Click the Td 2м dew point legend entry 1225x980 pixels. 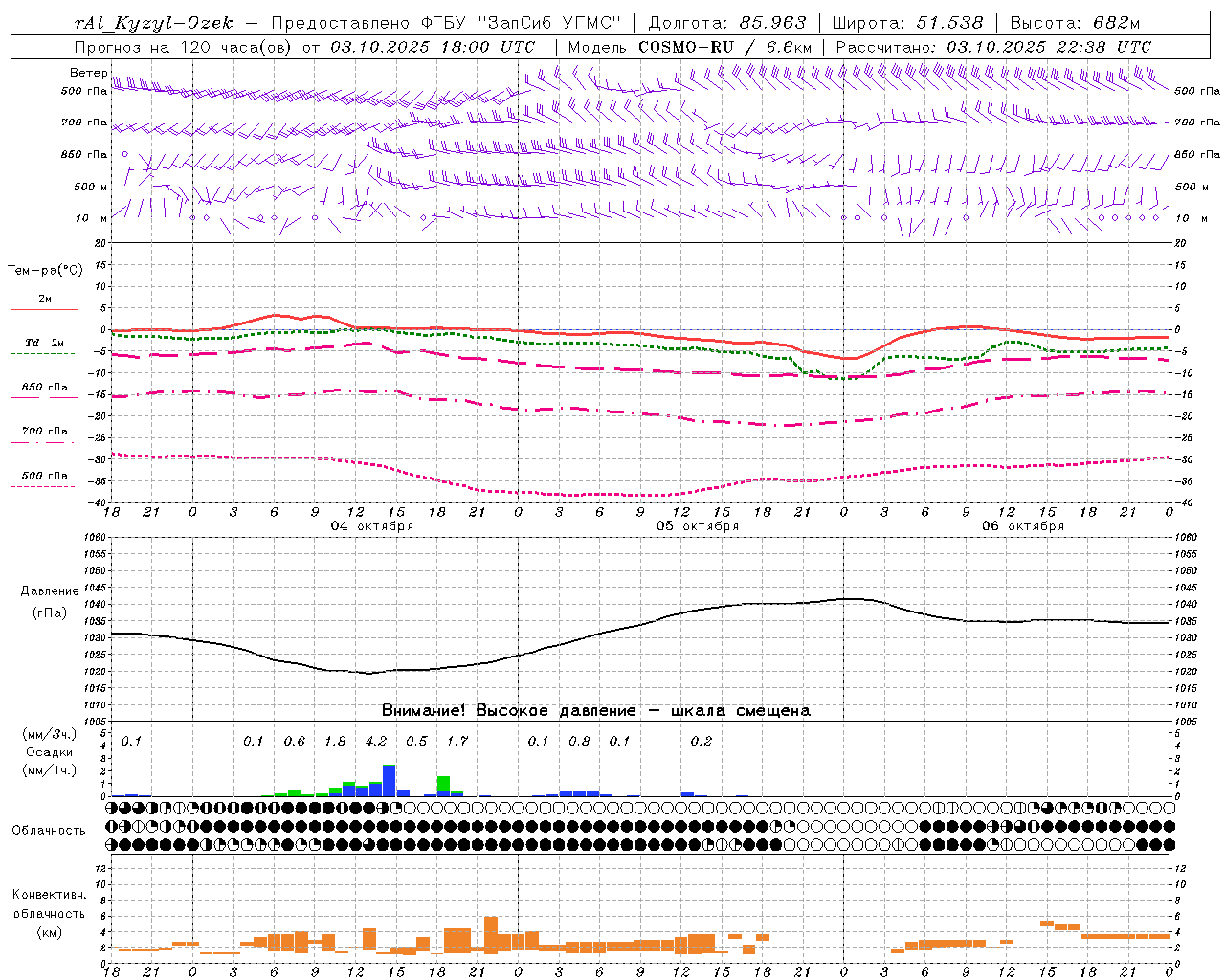click(x=44, y=343)
